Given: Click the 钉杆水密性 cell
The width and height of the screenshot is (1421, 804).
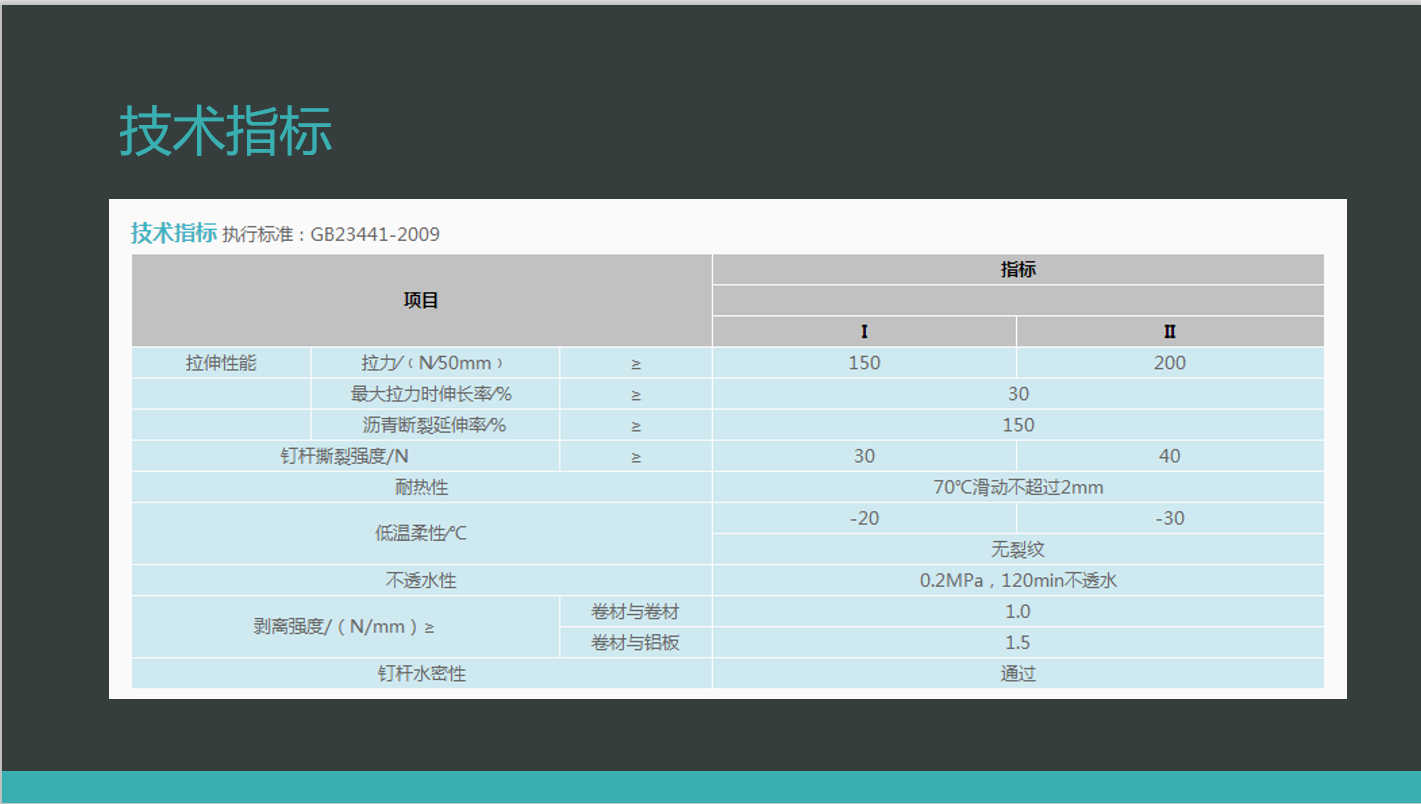Looking at the screenshot, I should pyautogui.click(x=421, y=673).
